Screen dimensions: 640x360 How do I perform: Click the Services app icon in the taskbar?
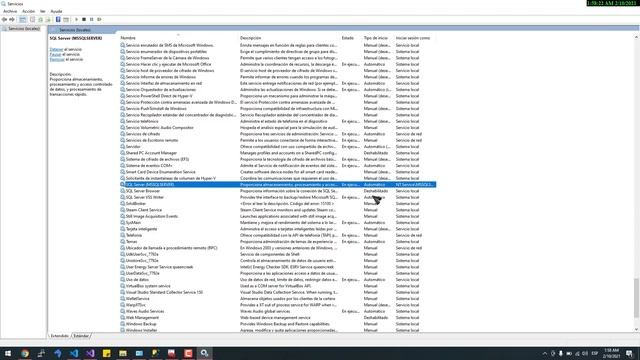204,353
